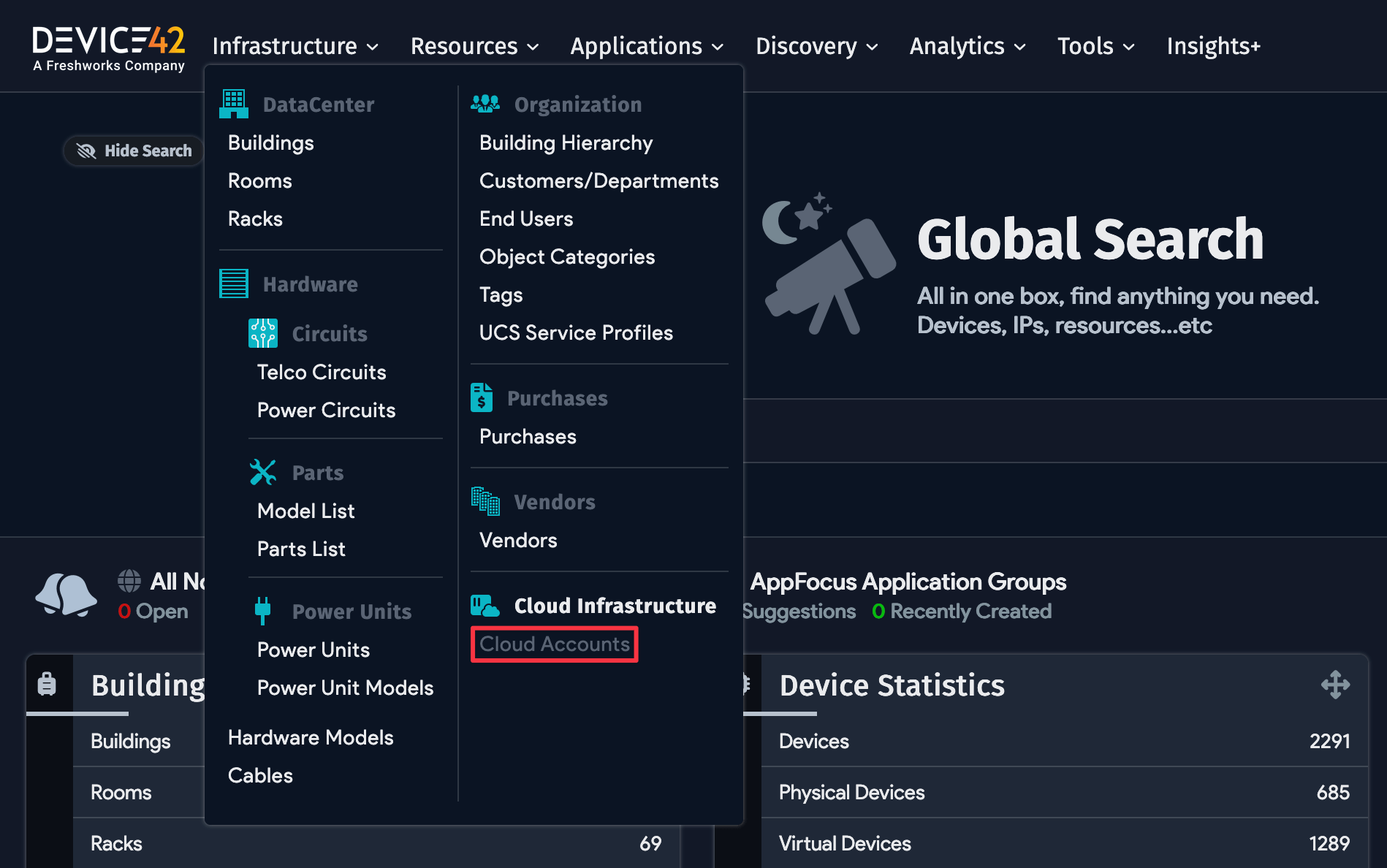Open Cloud Accounts
The image size is (1387, 868).
(x=554, y=644)
